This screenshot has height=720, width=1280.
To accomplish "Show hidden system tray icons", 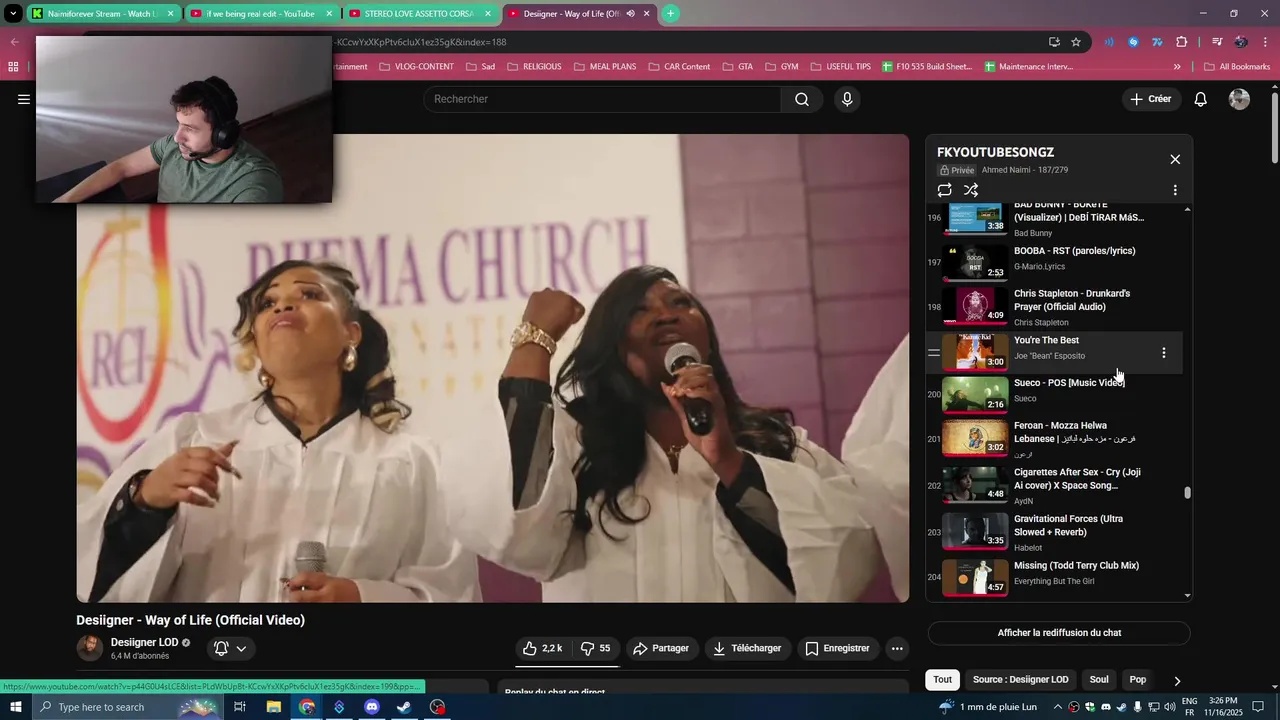I will tap(1057, 707).
